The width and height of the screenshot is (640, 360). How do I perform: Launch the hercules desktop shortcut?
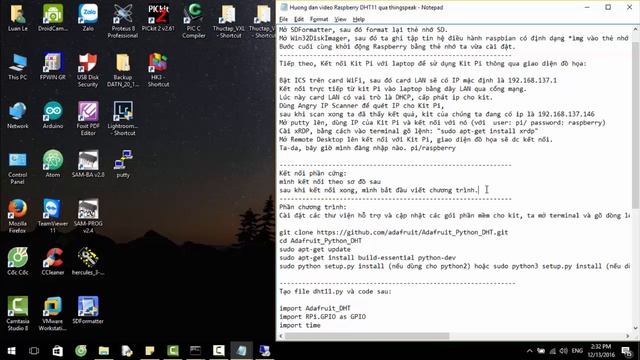pyautogui.click(x=88, y=262)
